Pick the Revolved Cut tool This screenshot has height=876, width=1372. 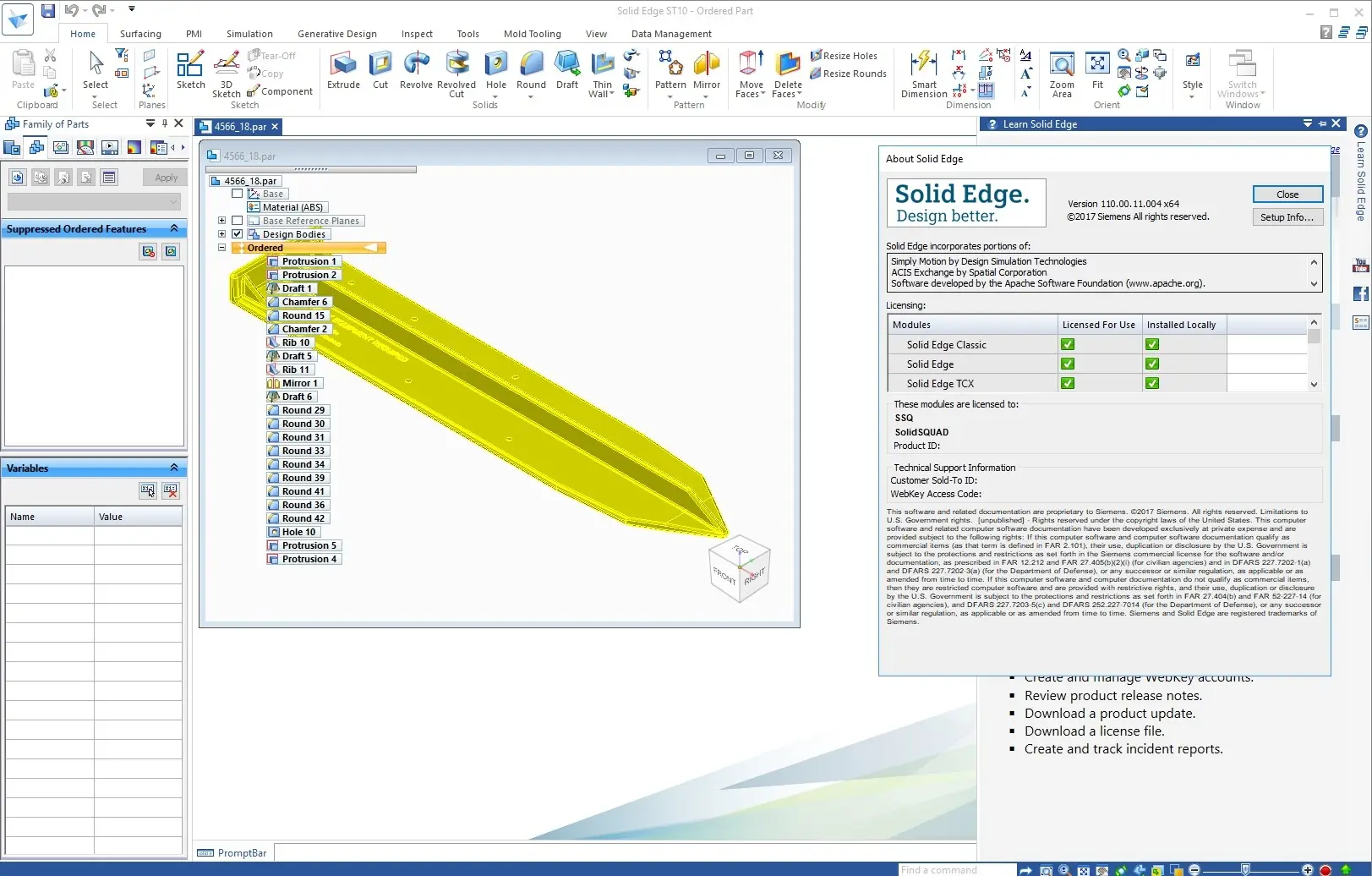pos(456,74)
